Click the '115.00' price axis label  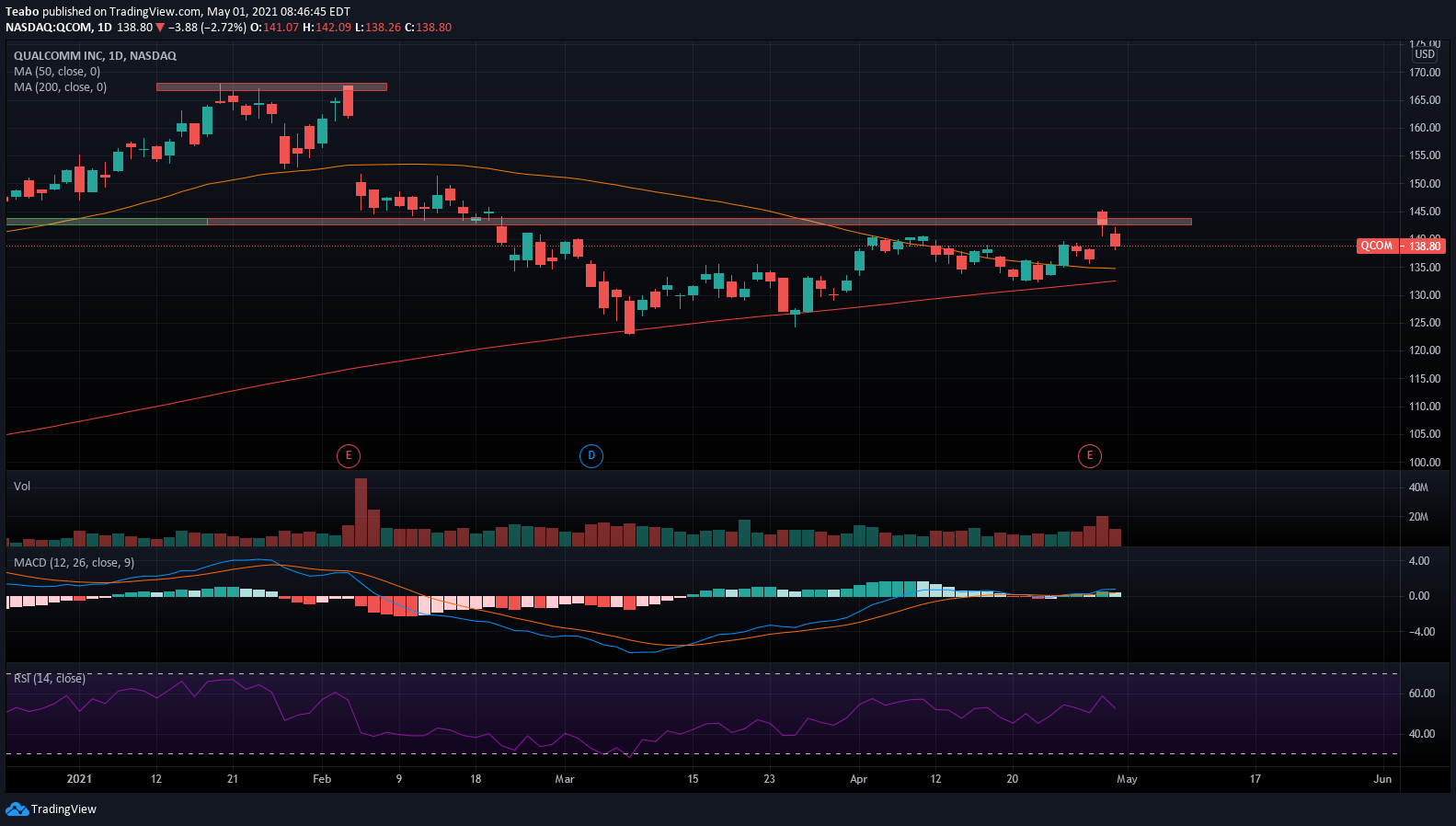click(x=1425, y=379)
